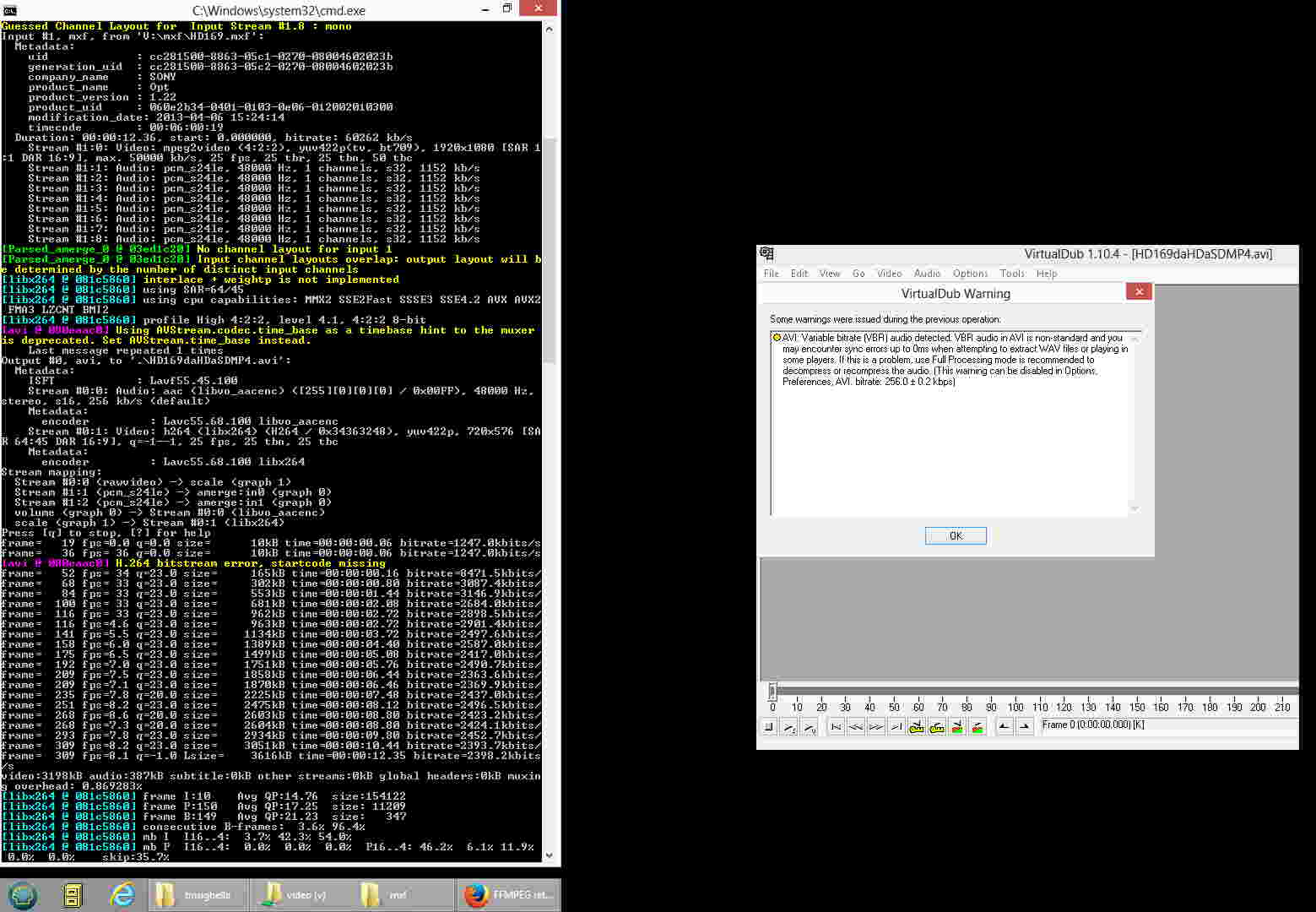
Task: Switch to the video (v) folder window
Action: 301,895
